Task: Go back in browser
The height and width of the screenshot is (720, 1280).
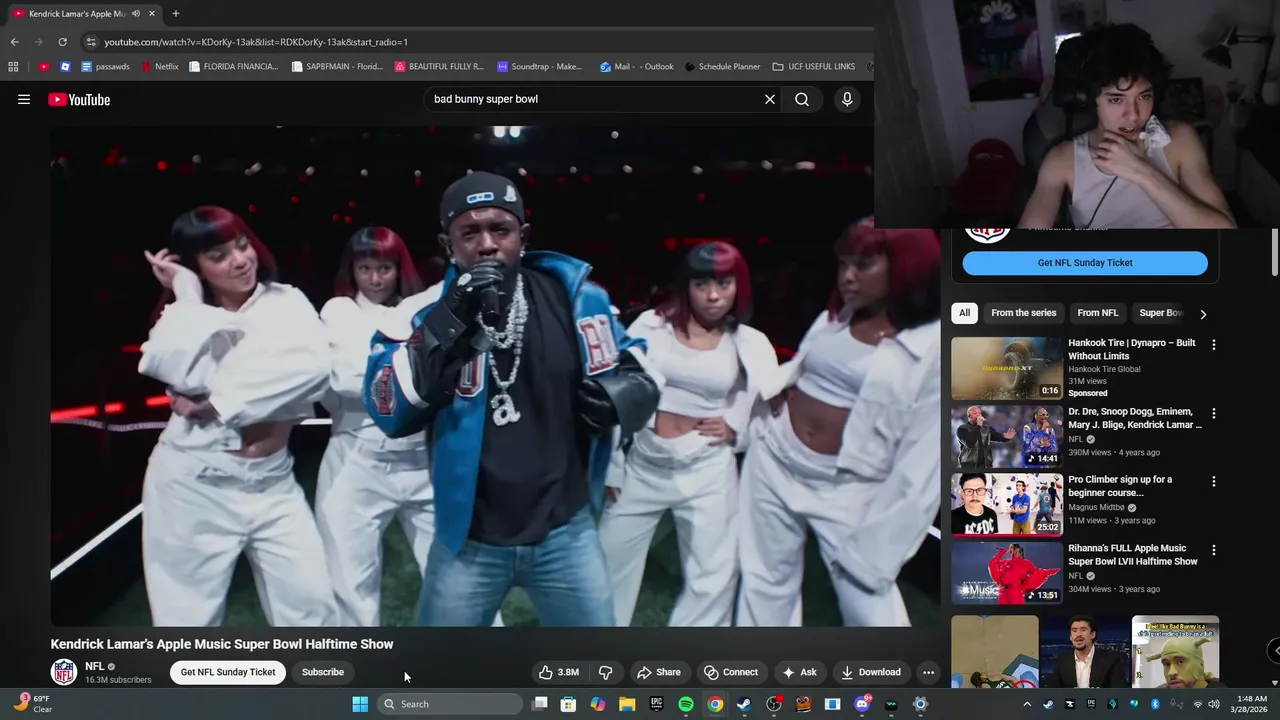Action: pos(14,42)
